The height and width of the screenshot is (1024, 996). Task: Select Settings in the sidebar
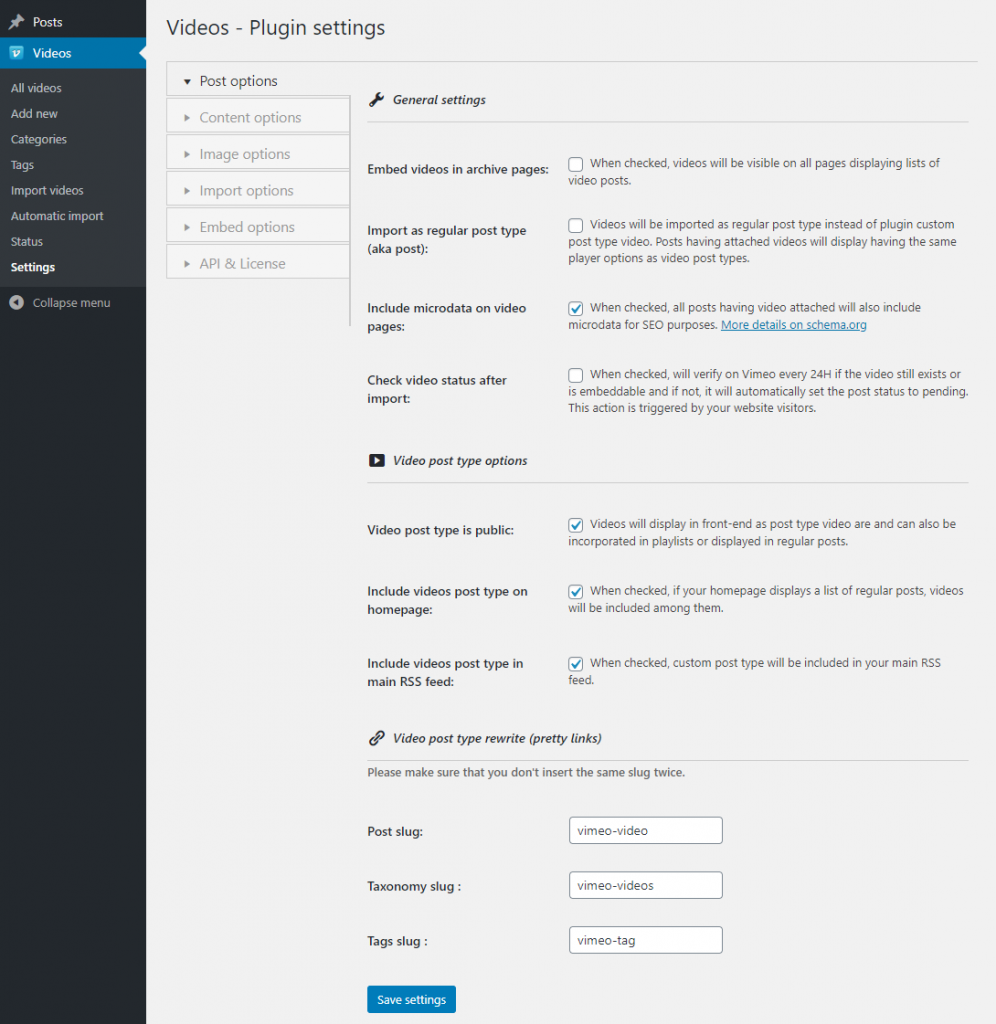coord(33,267)
